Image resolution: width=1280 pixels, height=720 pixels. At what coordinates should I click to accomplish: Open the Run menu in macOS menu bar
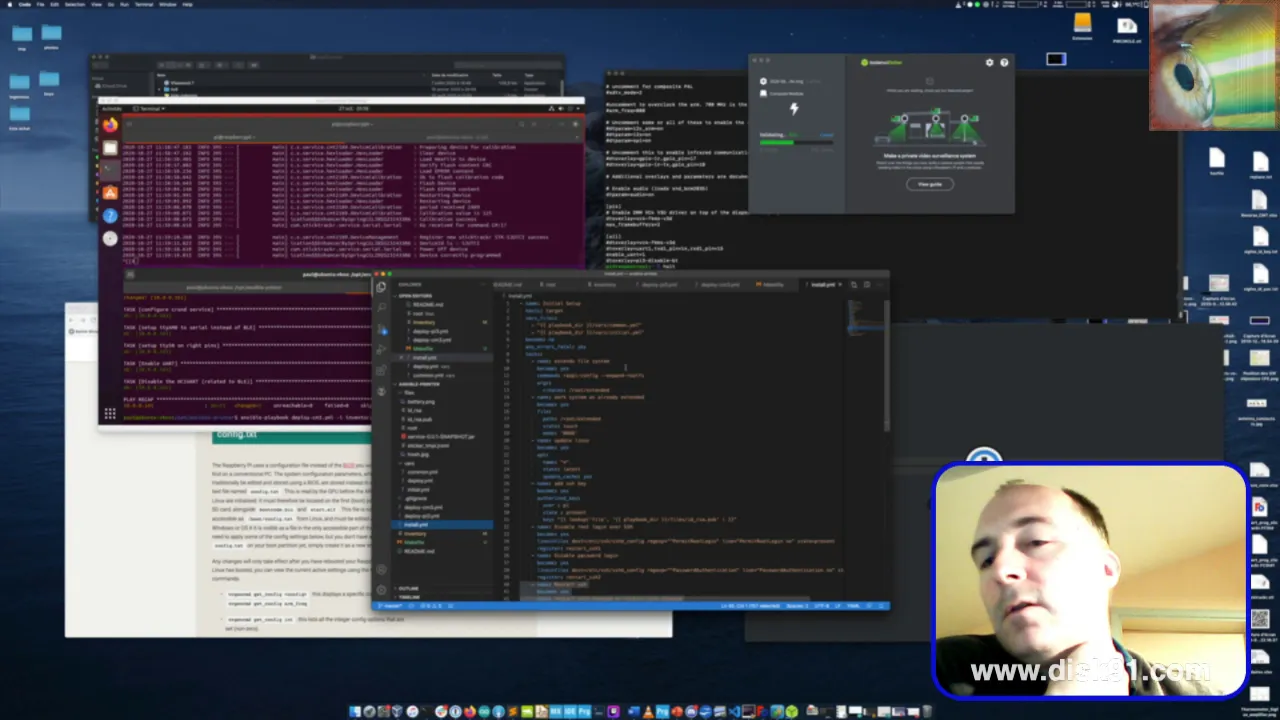(x=124, y=4)
